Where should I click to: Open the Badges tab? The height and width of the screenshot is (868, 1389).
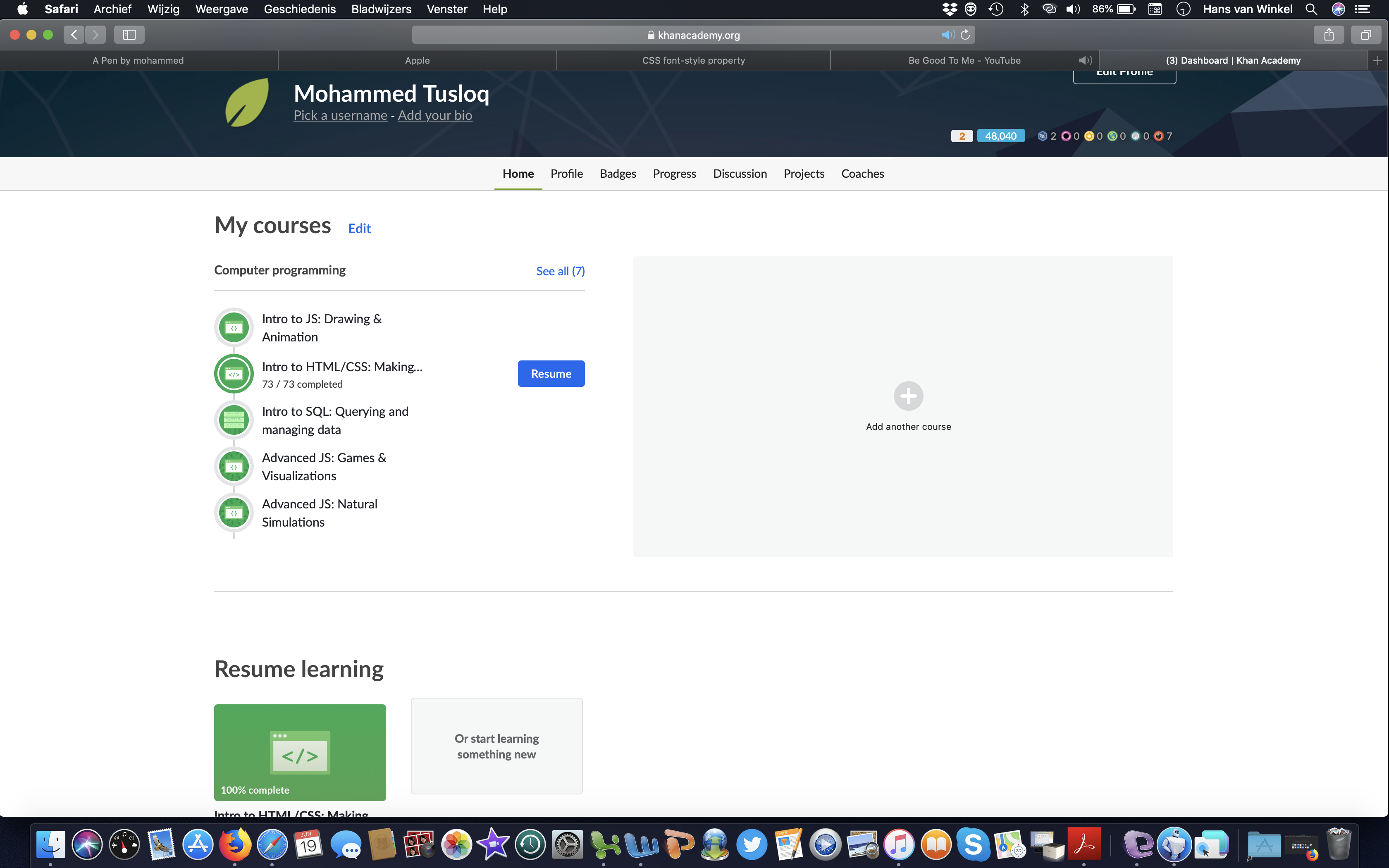pyautogui.click(x=618, y=173)
